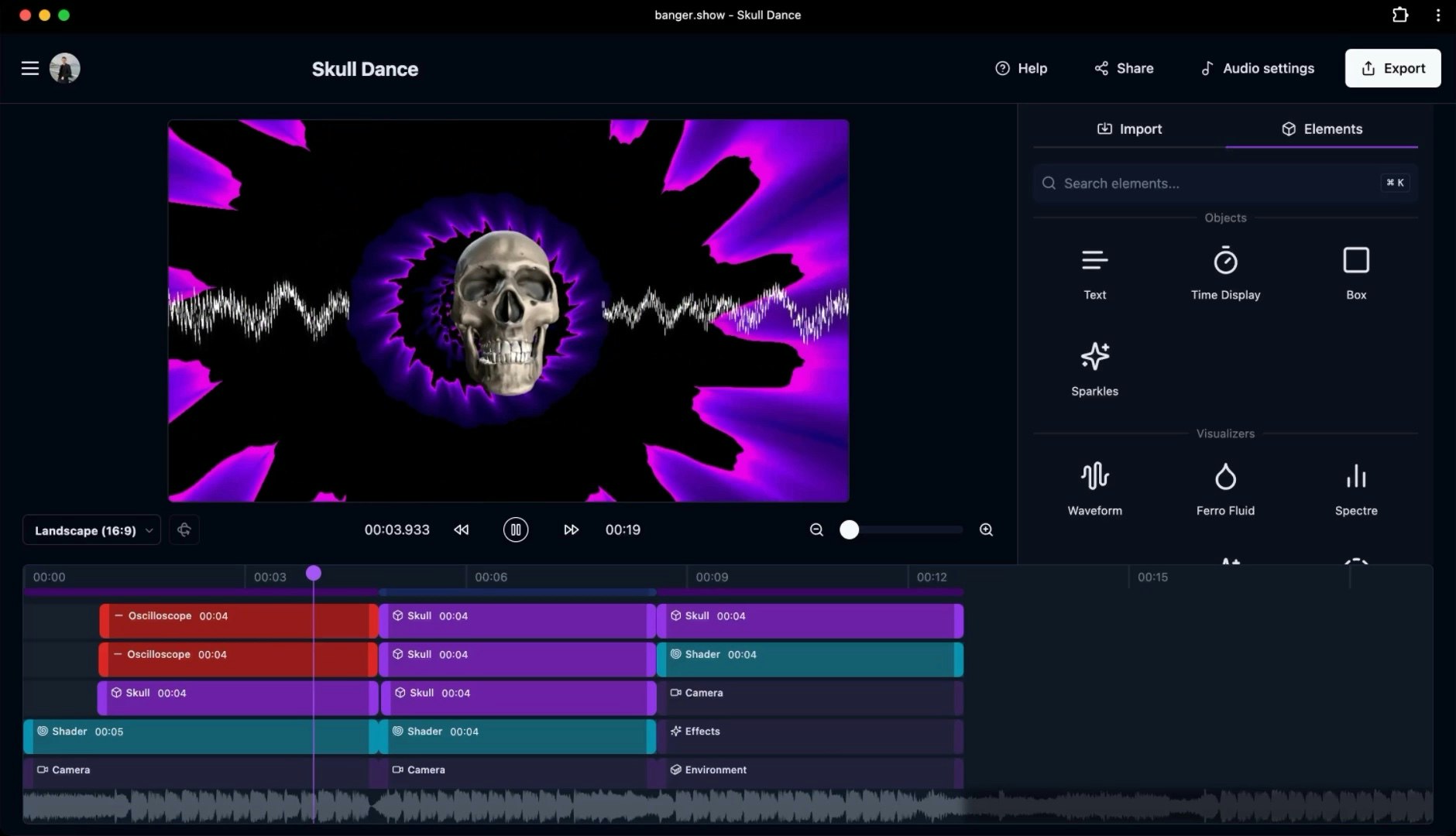Screen dimensions: 1456x836
Task: Switch to the Import tab
Action: pos(1129,129)
